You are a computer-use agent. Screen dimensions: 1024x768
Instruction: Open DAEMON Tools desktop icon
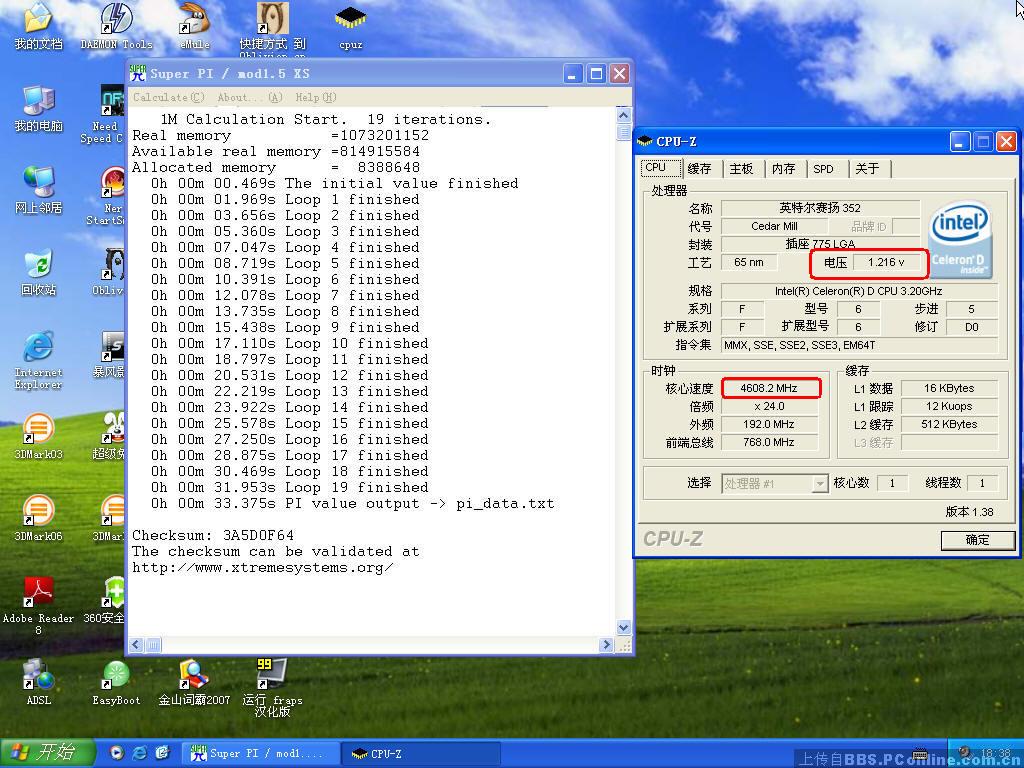117,22
